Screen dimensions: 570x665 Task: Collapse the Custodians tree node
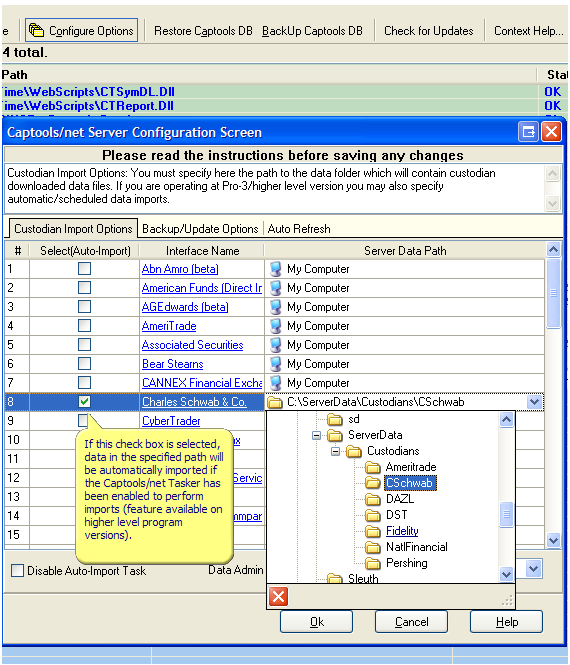(335, 451)
